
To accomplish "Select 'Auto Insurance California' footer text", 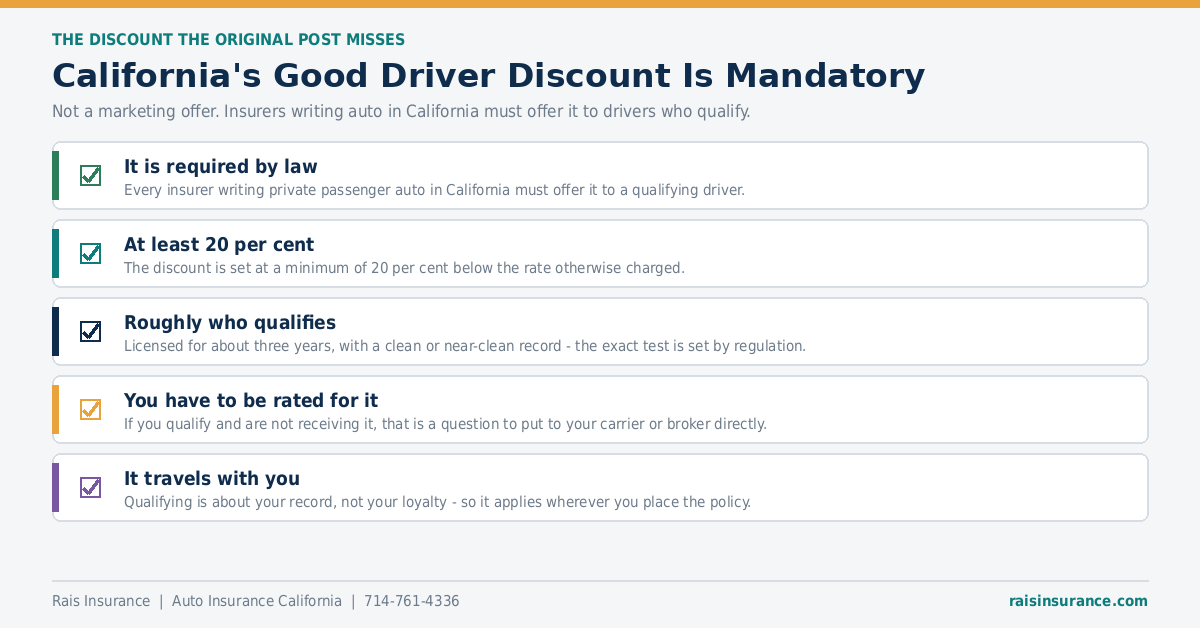I will click(x=257, y=601).
